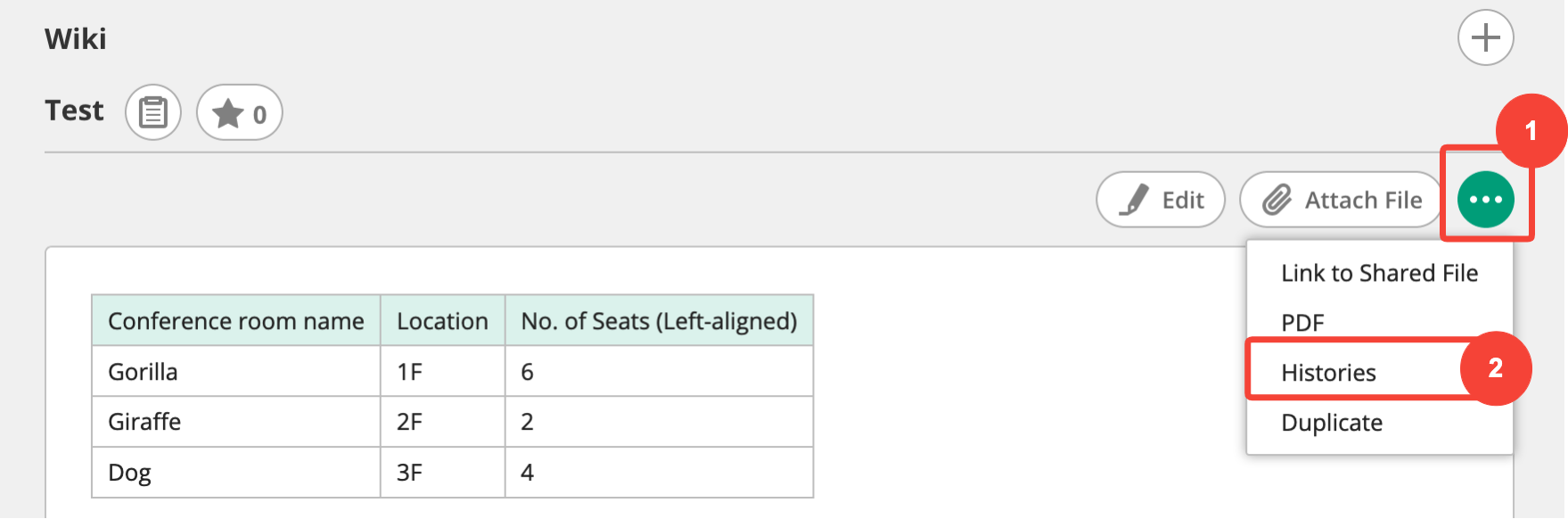Click the Attach File paperclip button
This screenshot has height=519, width=1568.
tap(1341, 200)
